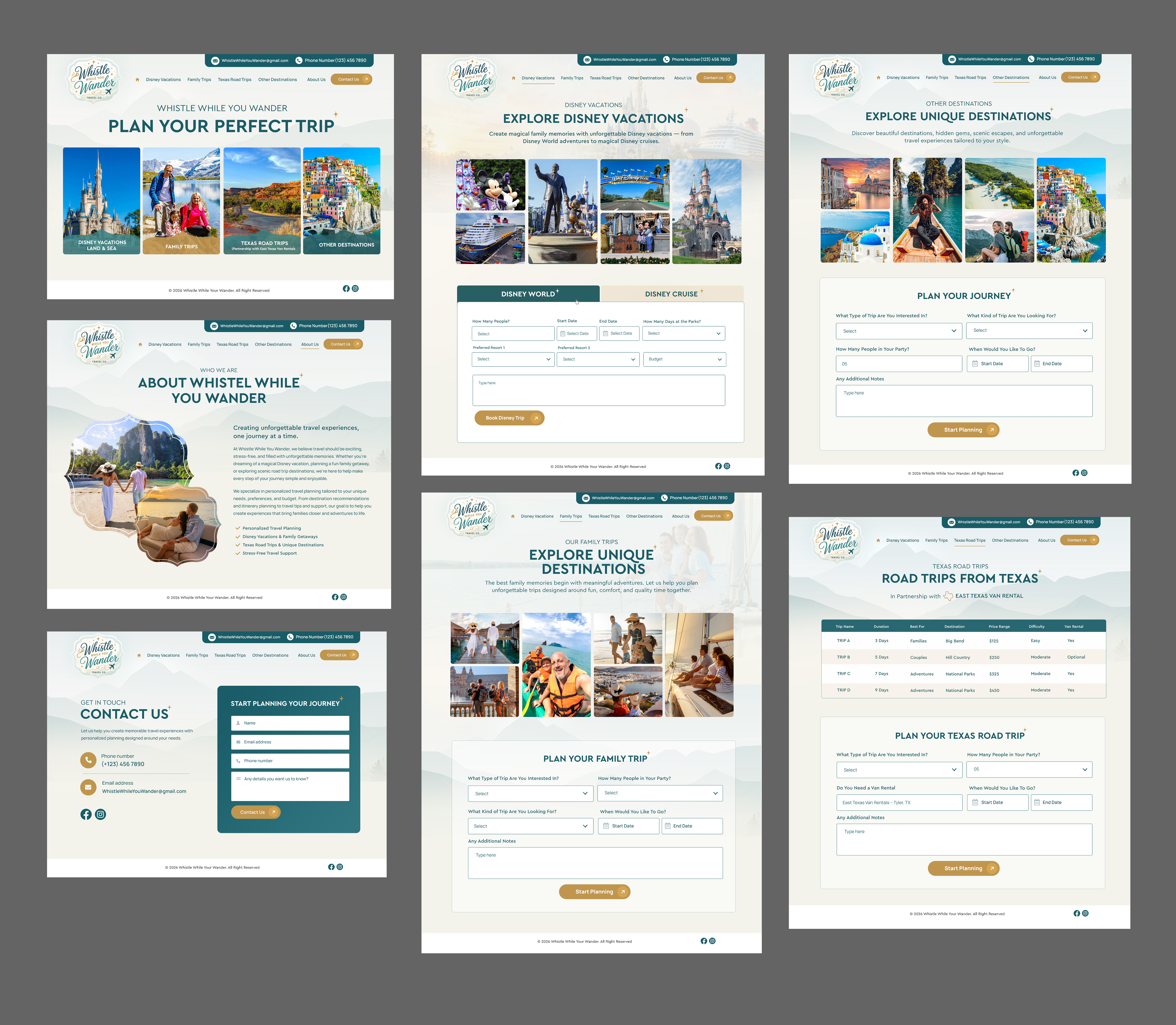This screenshot has height=1025, width=1176.
Task: Click Instagram icon in About page footer
Action: pos(344,597)
